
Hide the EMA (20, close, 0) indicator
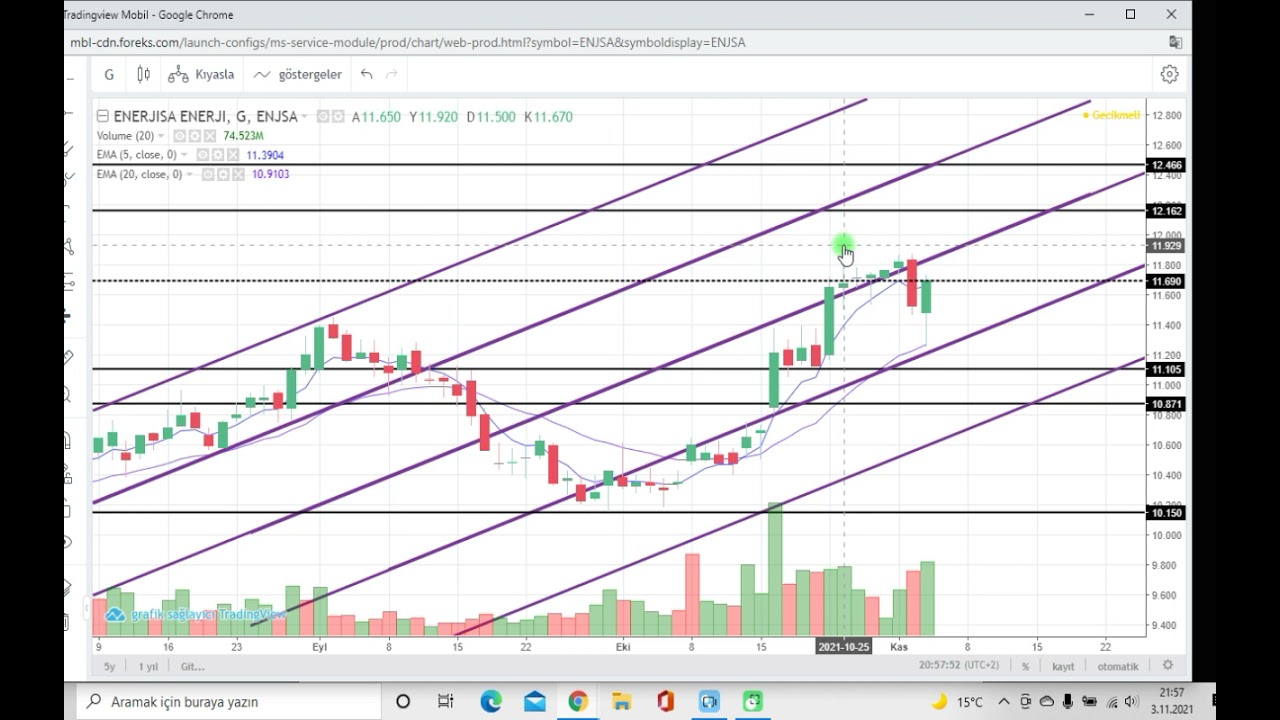208,174
